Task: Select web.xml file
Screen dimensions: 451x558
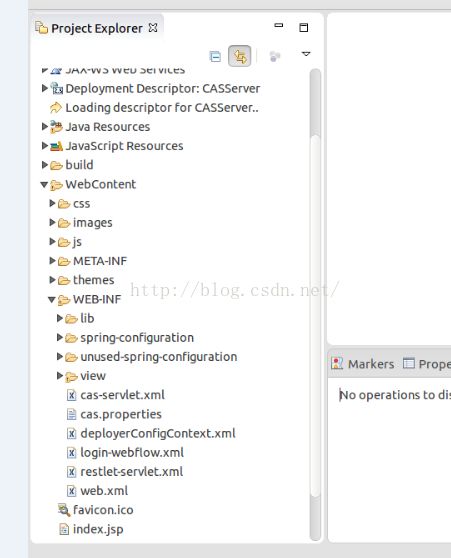Action: point(104,491)
